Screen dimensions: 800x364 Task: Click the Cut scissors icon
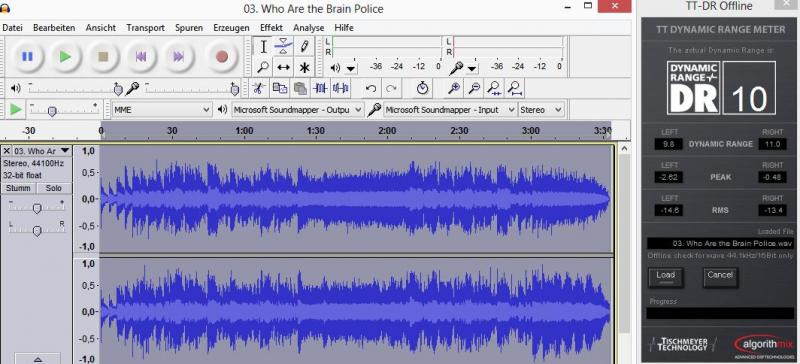(x=260, y=88)
